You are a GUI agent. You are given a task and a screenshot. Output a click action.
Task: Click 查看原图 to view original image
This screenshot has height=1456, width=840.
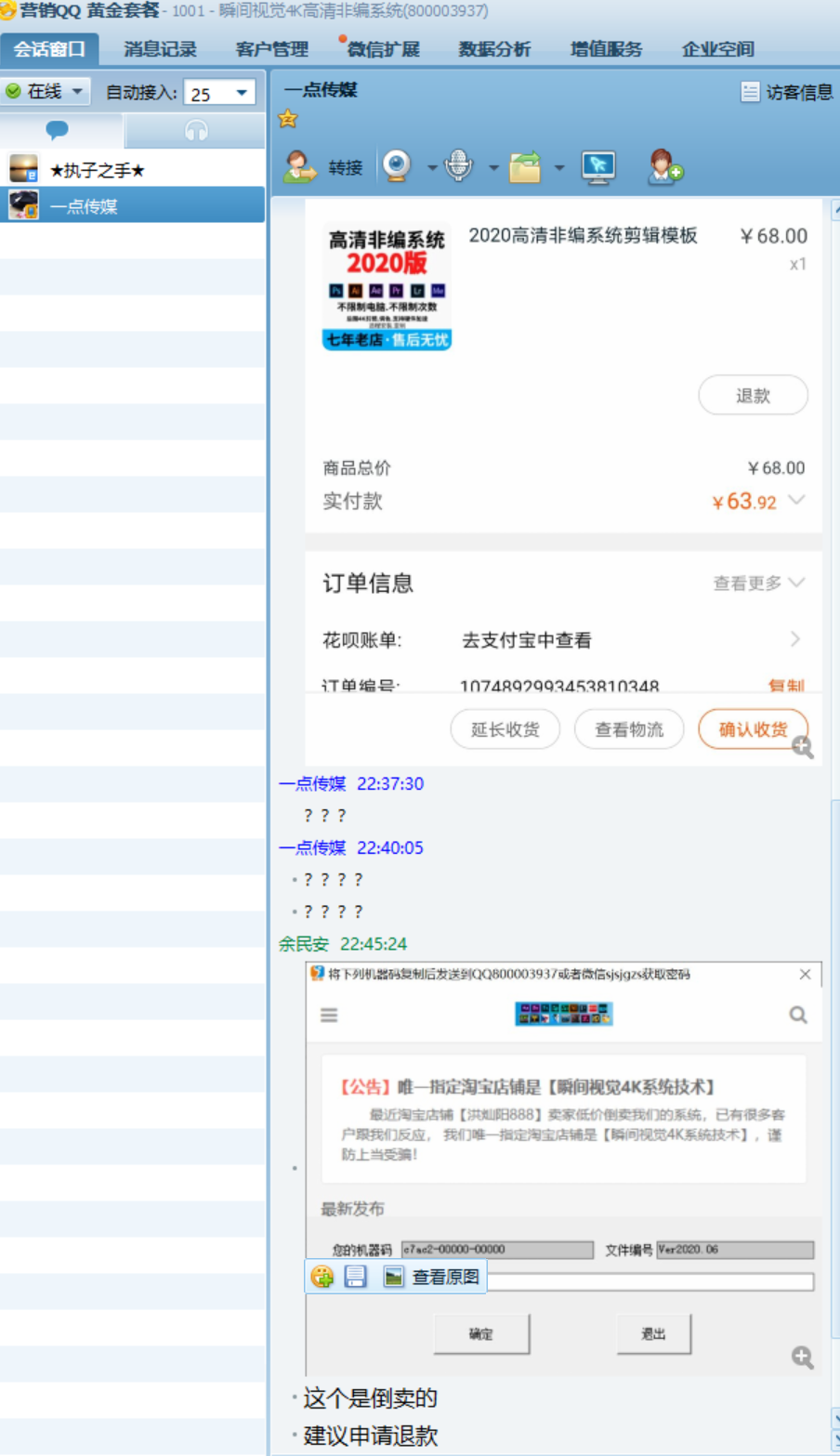click(x=433, y=1277)
